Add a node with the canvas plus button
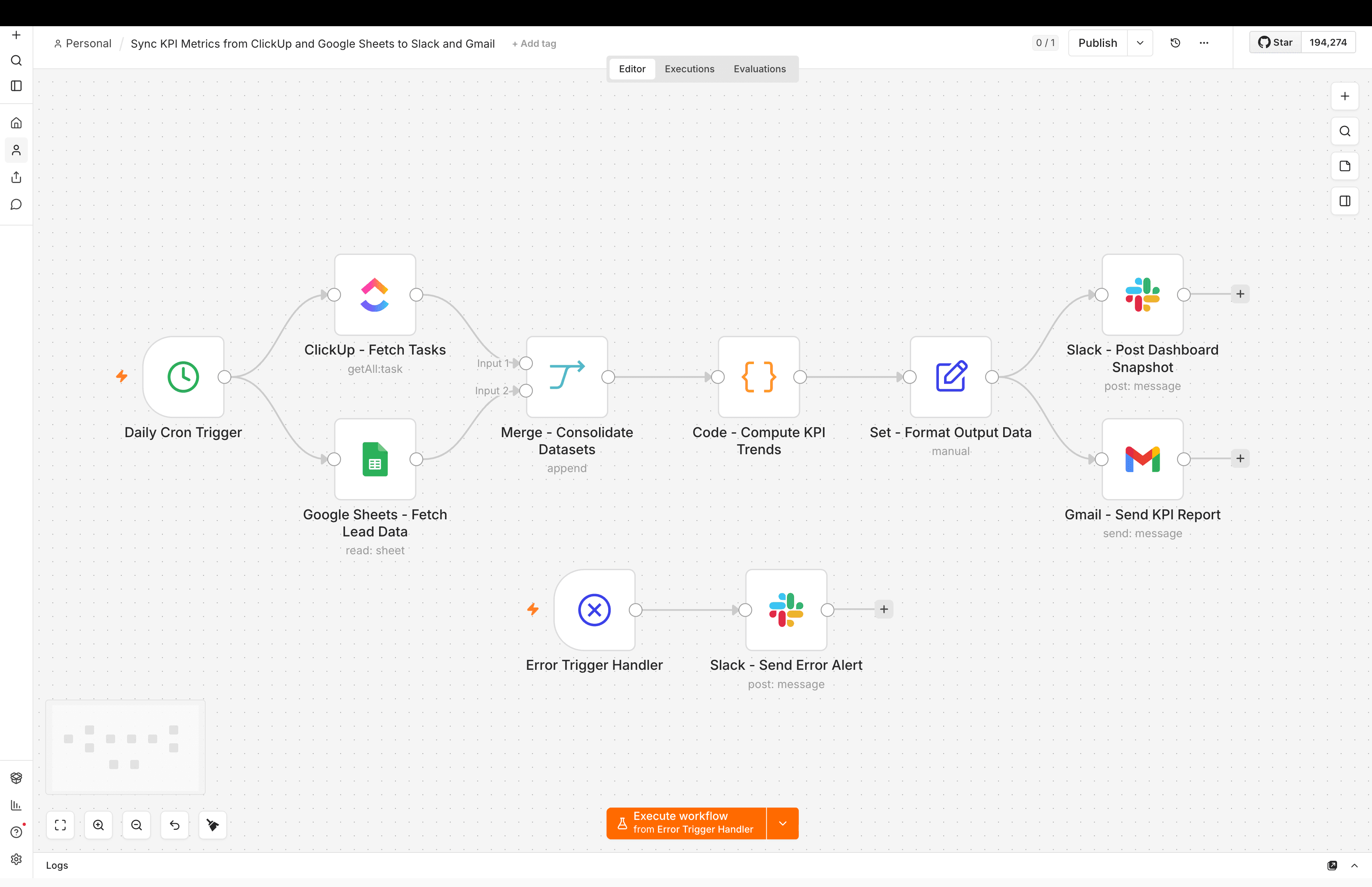 (x=1344, y=96)
